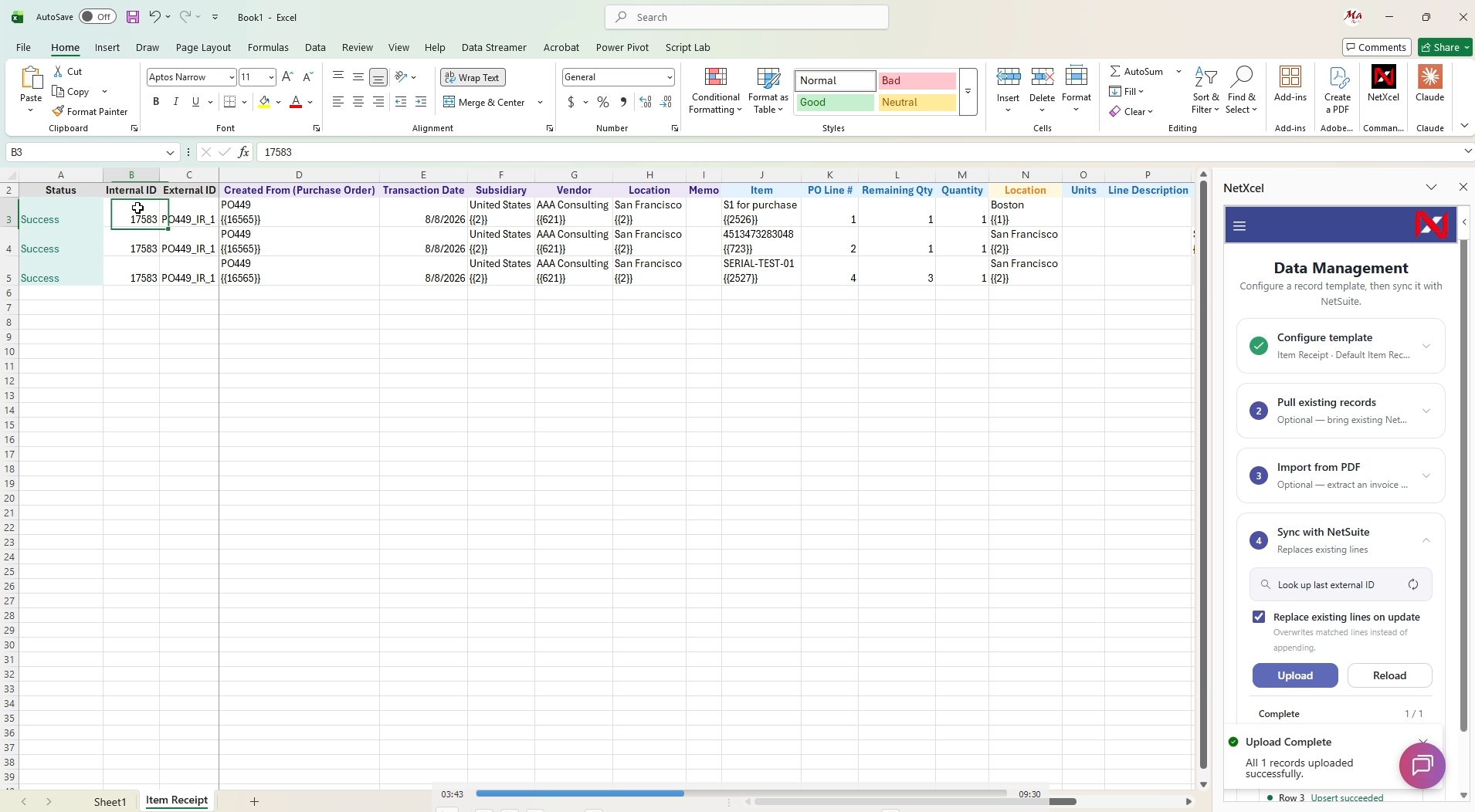Open the NetXcel hamburger menu
The width and height of the screenshot is (1475, 812).
(1240, 226)
